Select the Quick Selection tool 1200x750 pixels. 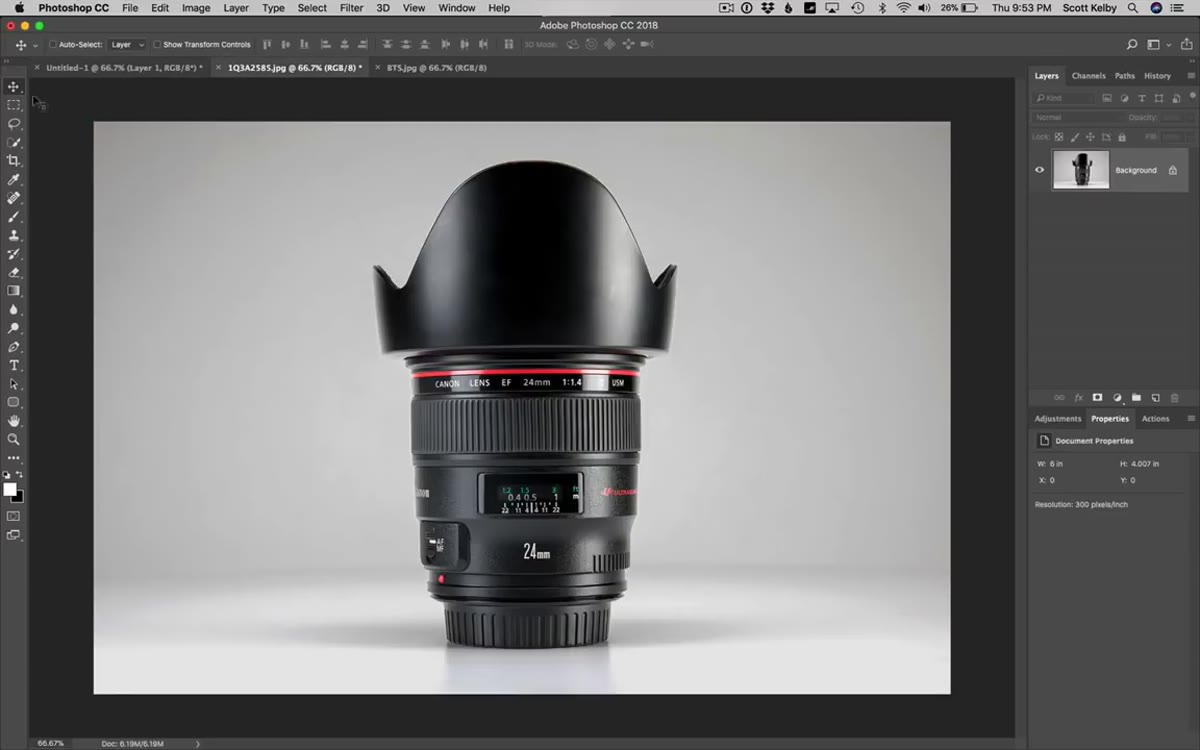click(x=13, y=142)
